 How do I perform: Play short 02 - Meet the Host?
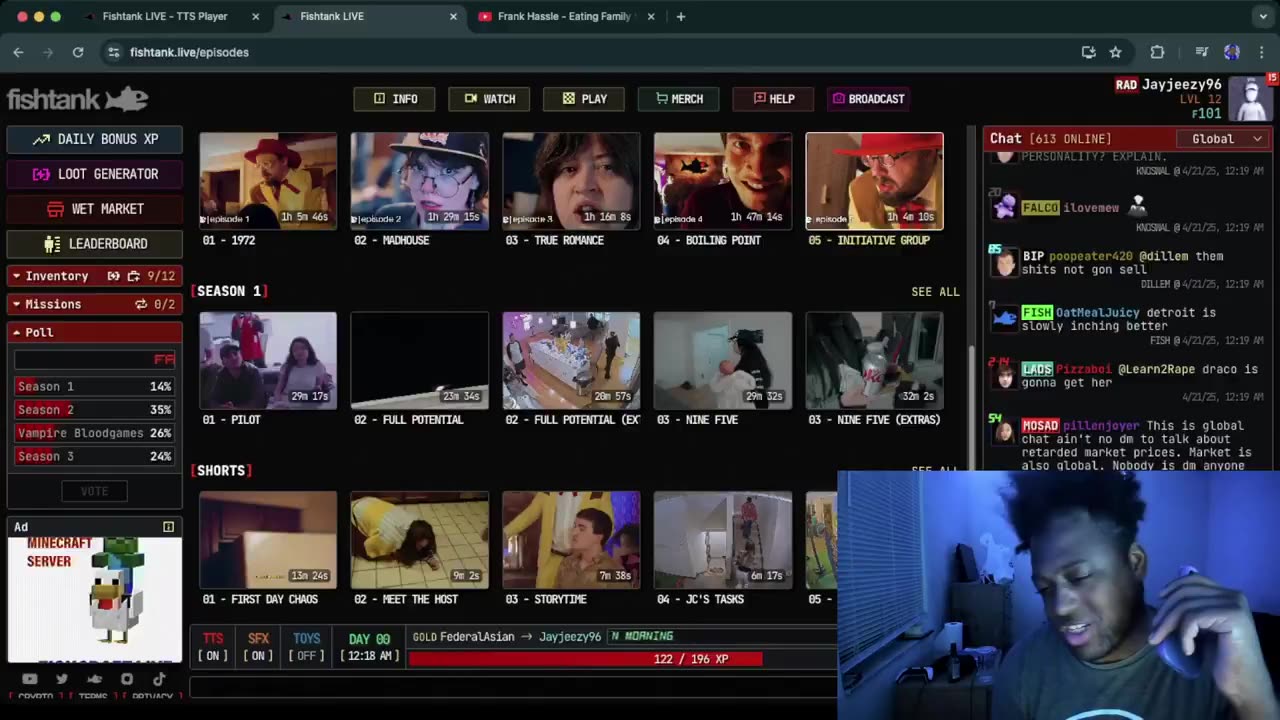click(420, 540)
